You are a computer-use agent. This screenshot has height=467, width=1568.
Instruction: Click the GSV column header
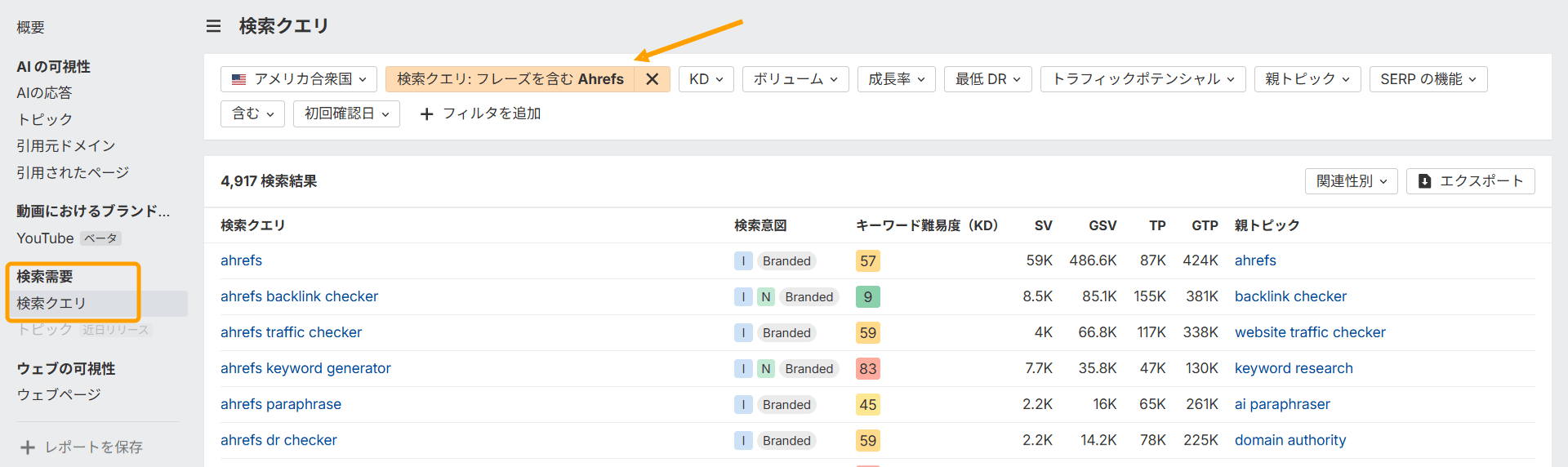pos(1102,225)
